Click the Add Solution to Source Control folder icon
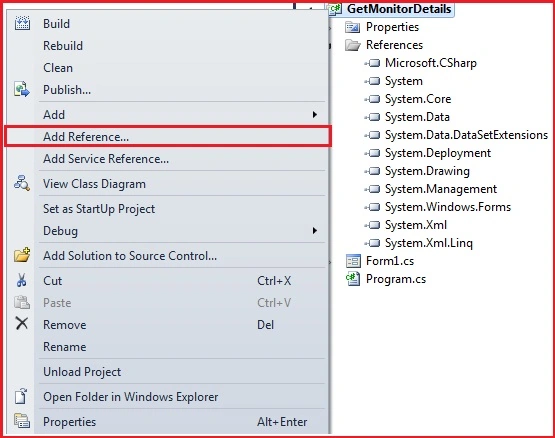 [22, 255]
